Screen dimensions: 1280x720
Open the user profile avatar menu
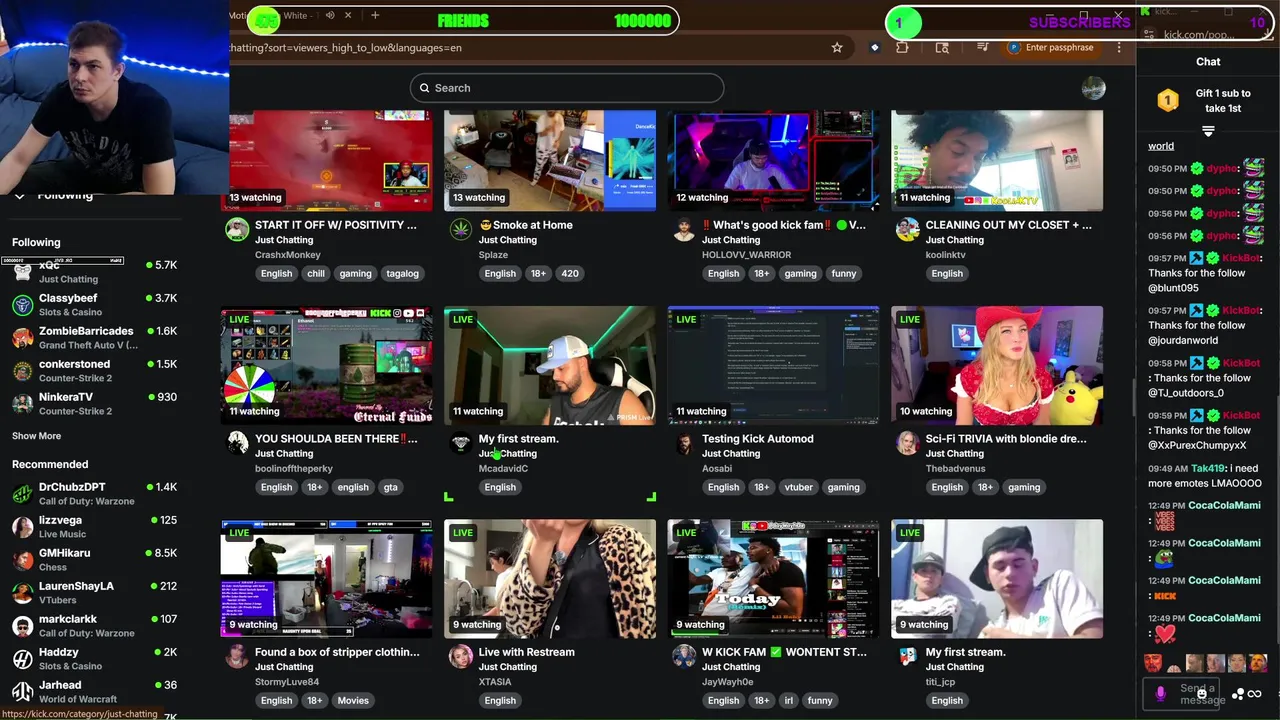coord(1094,88)
